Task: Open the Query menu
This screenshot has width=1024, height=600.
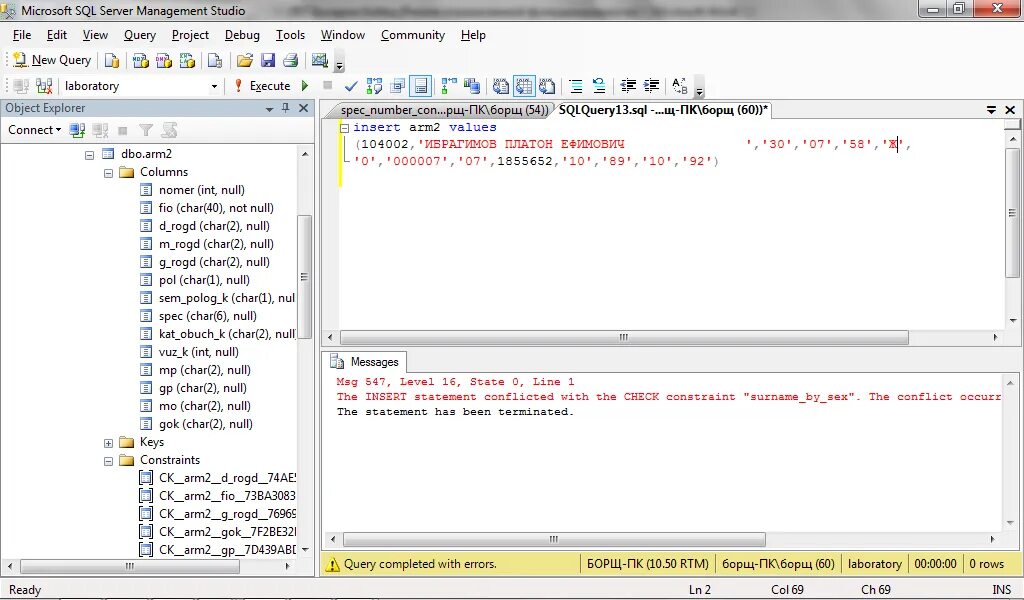Action: 140,35
